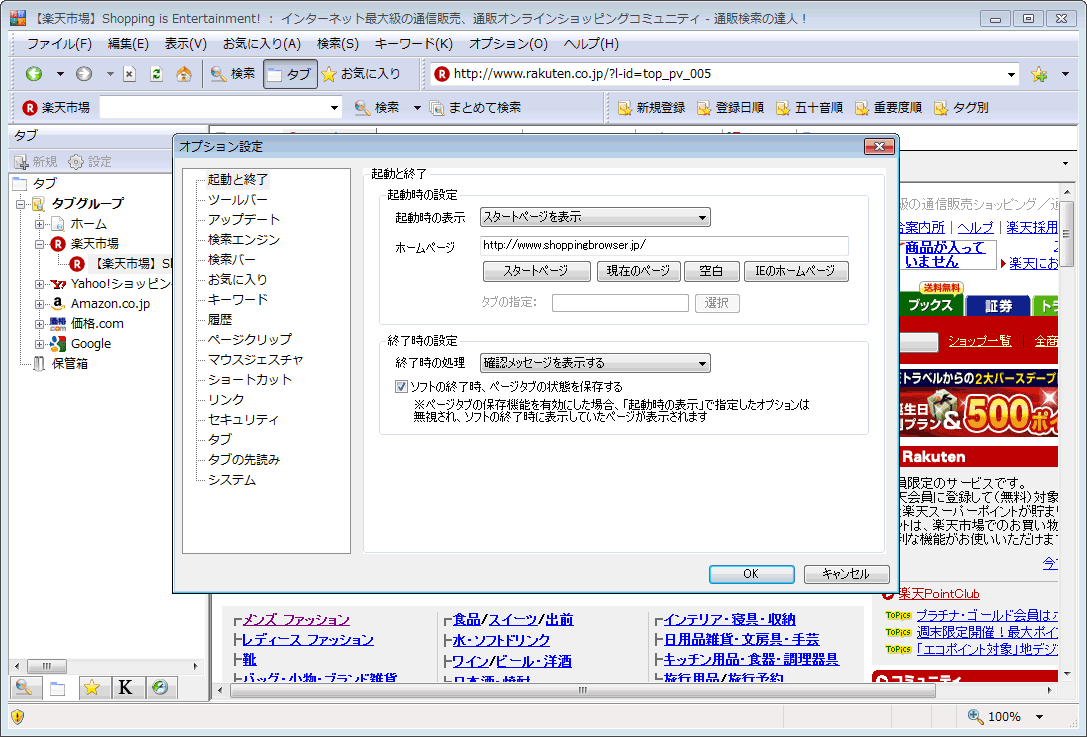The height and width of the screenshot is (737, 1087).
Task: Collapse the 楽天市場 tree node
Action: point(40,244)
